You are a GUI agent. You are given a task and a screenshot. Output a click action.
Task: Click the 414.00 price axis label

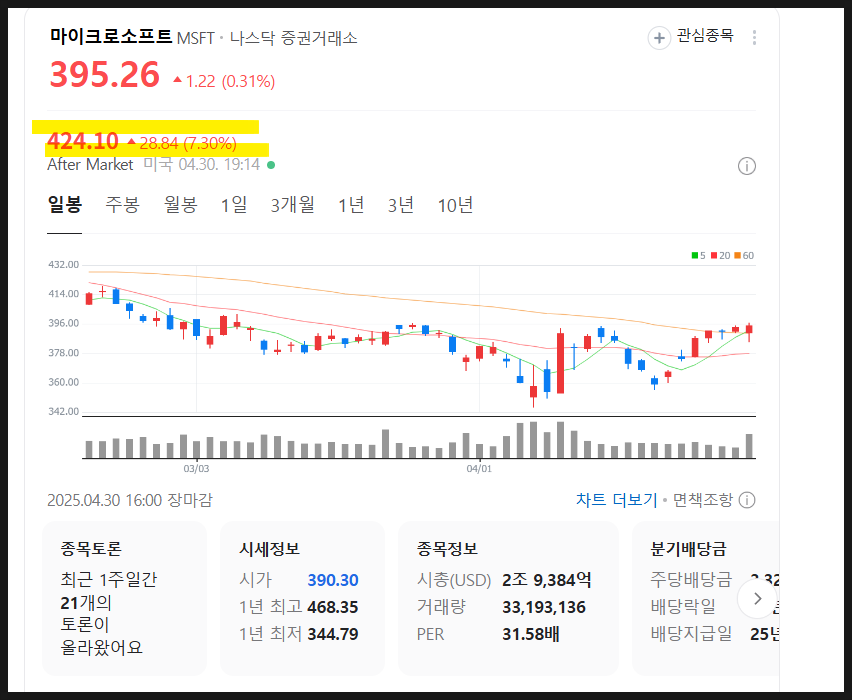click(x=64, y=294)
